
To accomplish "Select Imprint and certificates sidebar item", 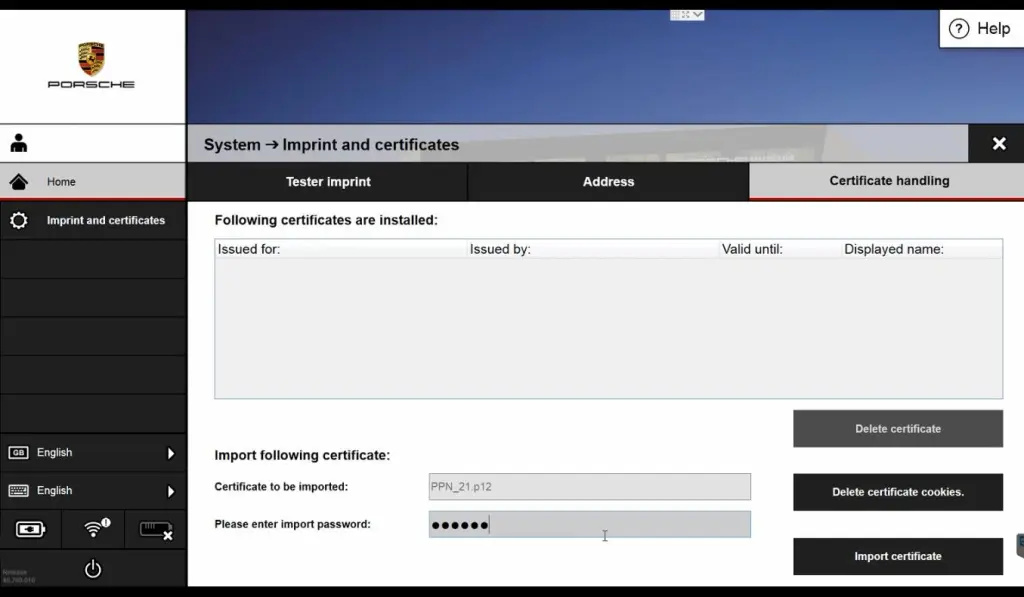I will click(x=92, y=220).
